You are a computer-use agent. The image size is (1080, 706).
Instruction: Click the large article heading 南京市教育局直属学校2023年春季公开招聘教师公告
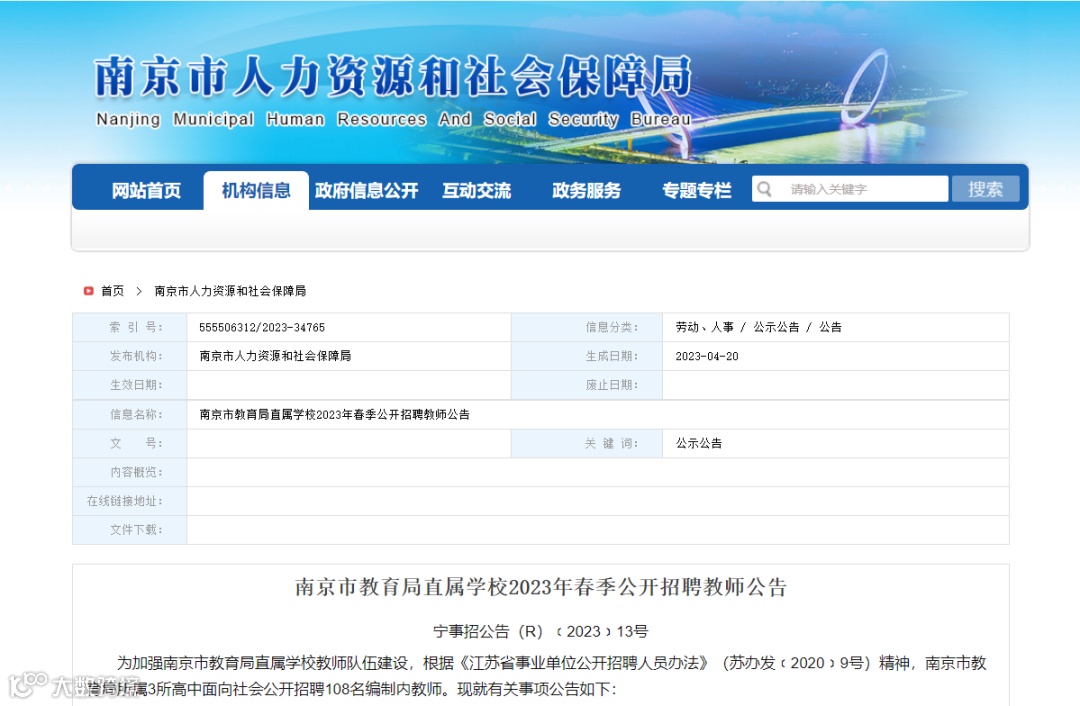point(541,587)
